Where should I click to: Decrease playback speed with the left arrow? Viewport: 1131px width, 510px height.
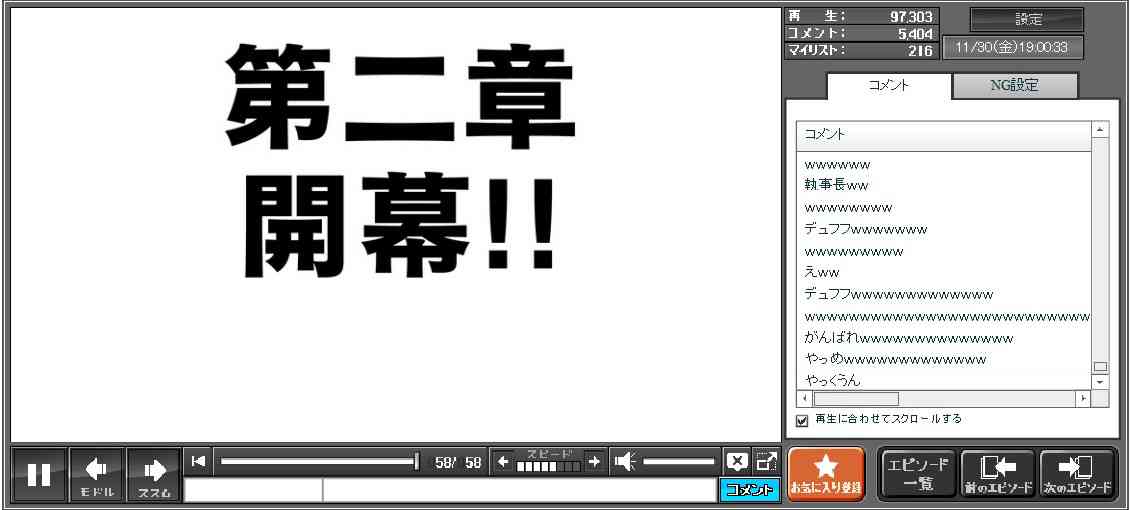pos(503,461)
